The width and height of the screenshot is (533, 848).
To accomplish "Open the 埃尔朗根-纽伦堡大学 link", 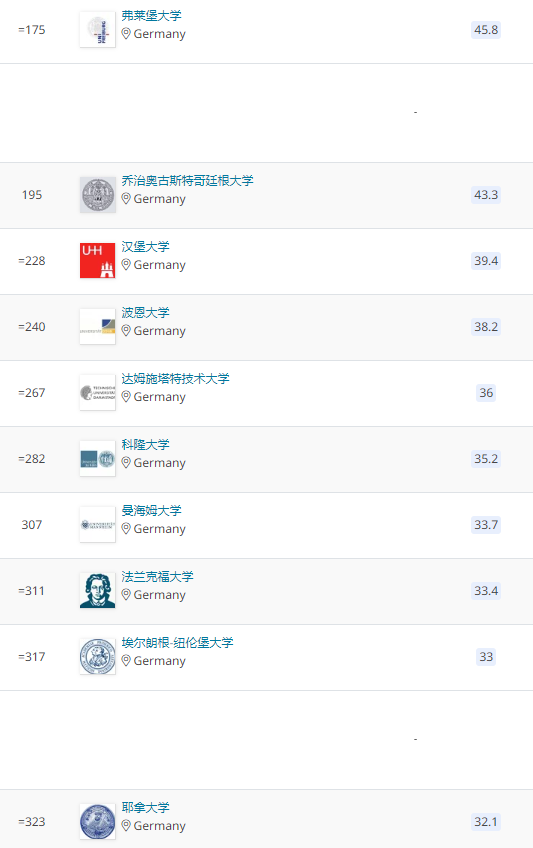I will click(177, 642).
